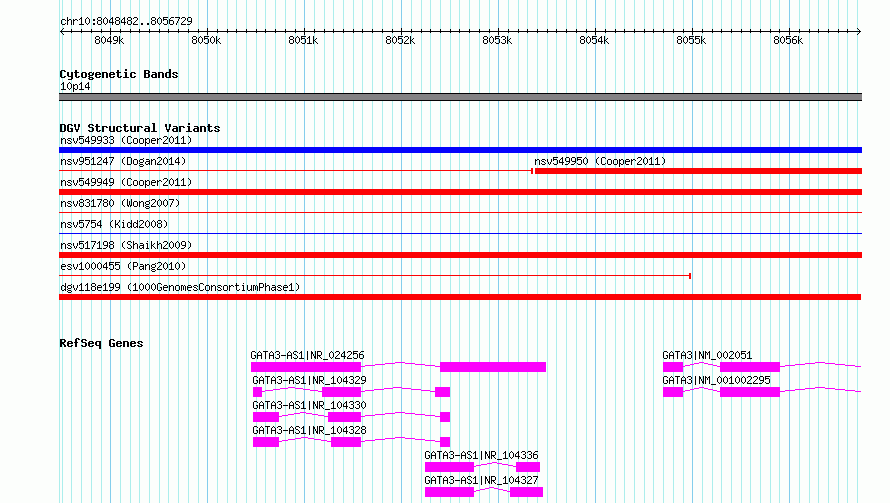Viewport: 890px width, 503px height.
Task: Click the first exon block of NR_104327
Action: (449, 492)
